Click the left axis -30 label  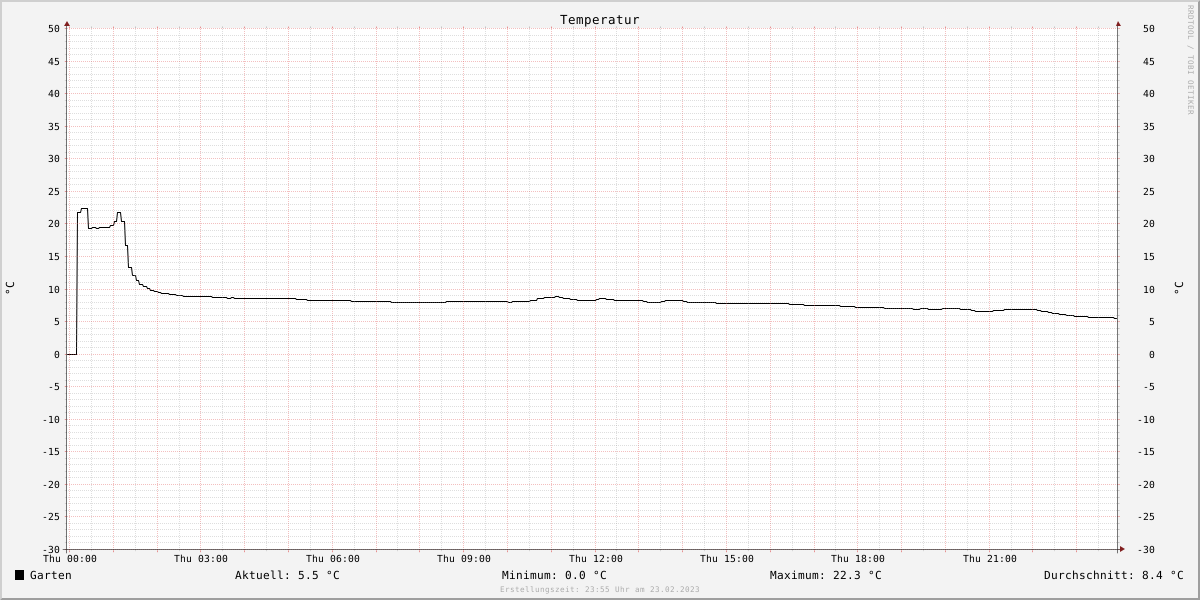[x=52, y=550]
